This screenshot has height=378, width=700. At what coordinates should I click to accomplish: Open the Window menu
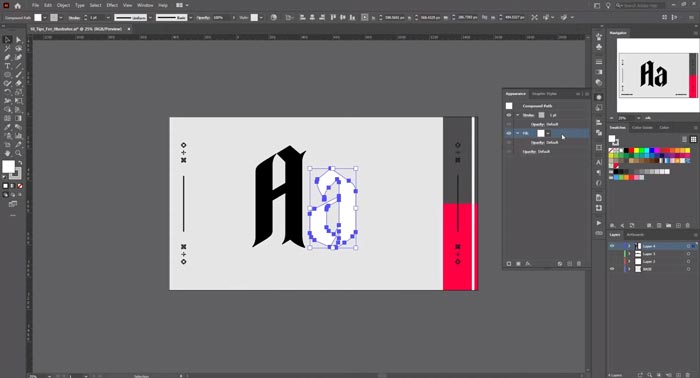pos(145,5)
